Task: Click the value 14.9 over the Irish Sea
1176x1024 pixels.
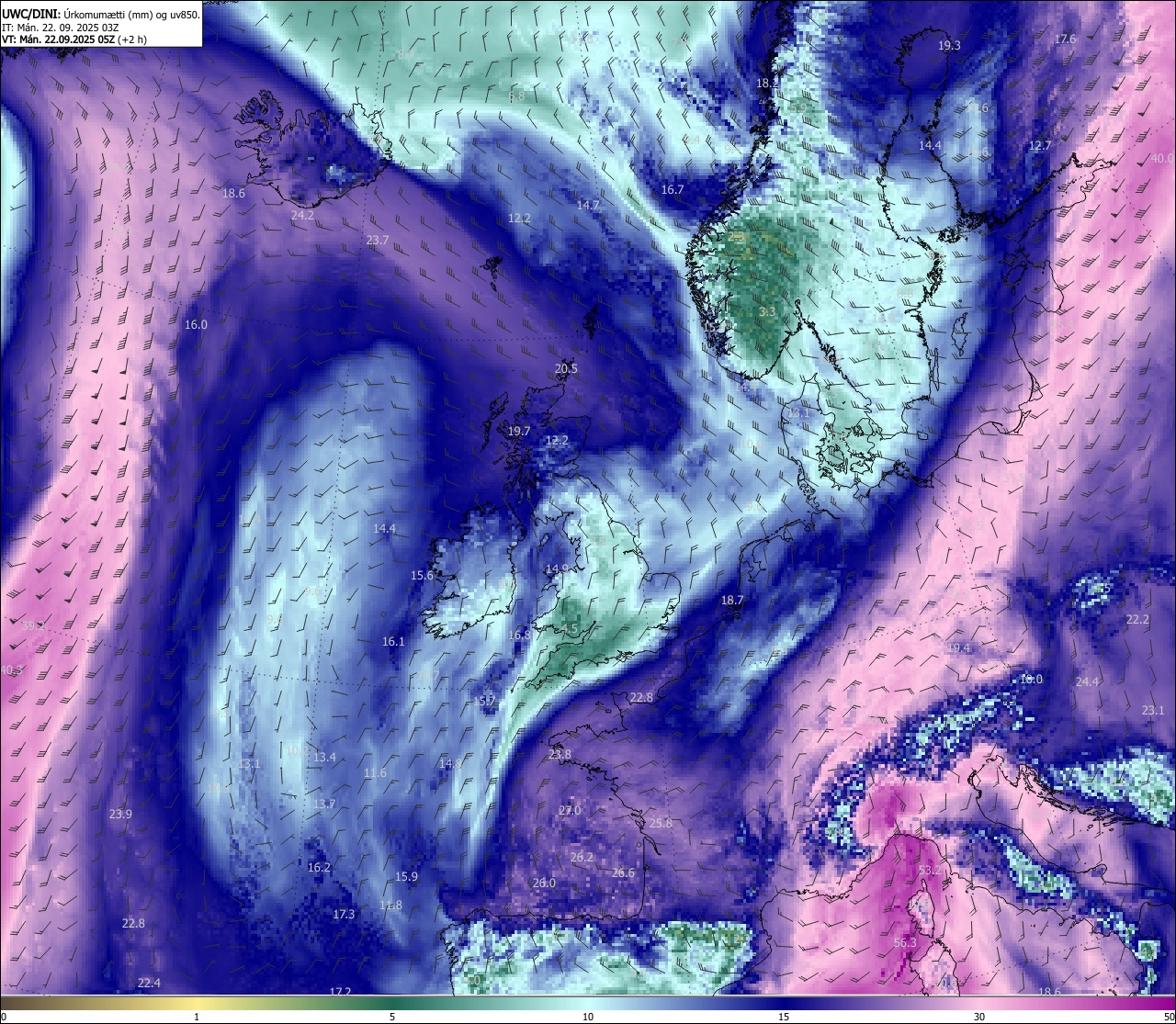Action: (x=556, y=569)
